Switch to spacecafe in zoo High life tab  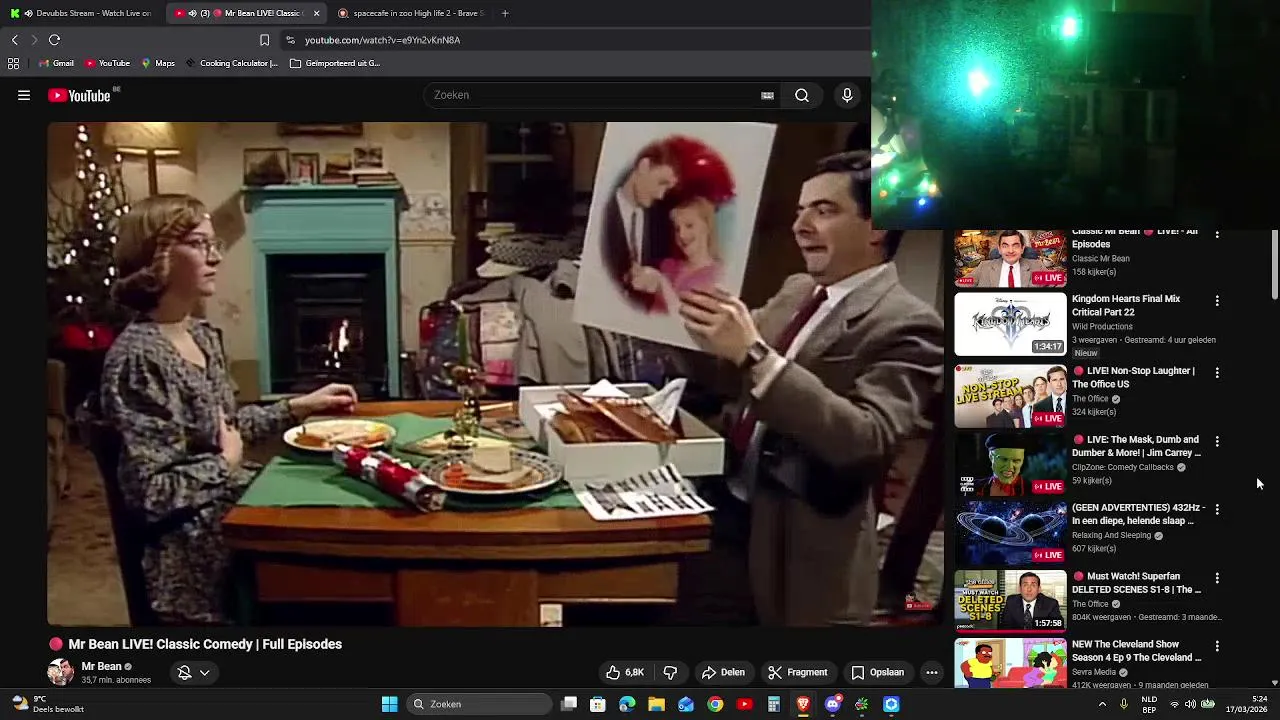[x=413, y=13]
